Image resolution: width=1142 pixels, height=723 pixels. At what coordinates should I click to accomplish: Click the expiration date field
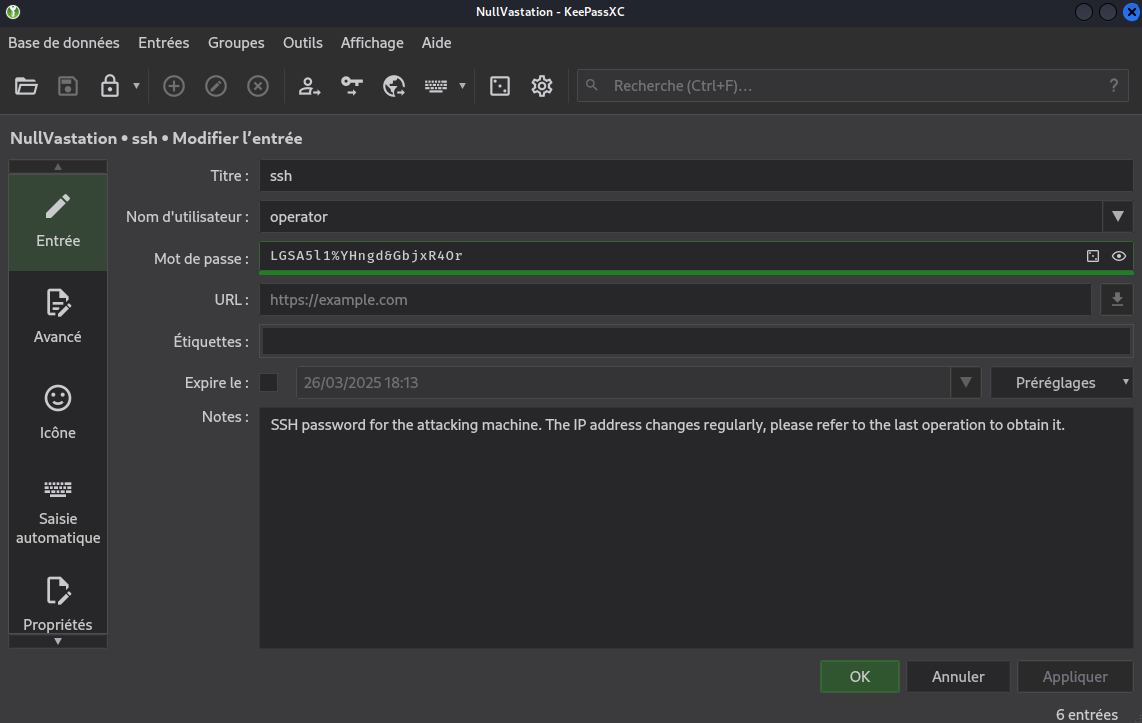[x=623, y=382]
